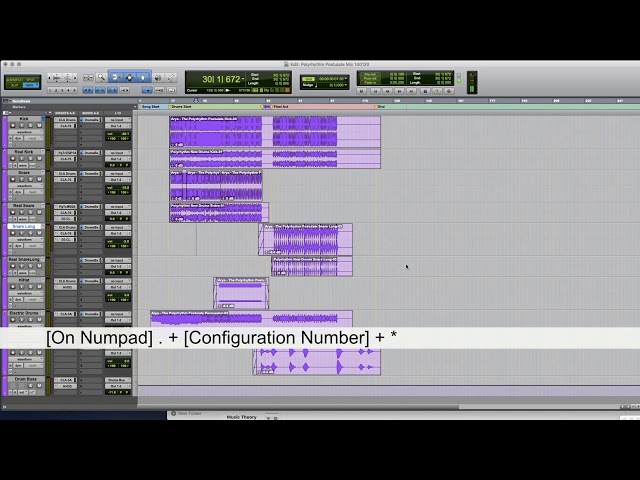Screen dimensions: 640x480
Task: Open Real Kick output path selector
Action: pos(118,159)
